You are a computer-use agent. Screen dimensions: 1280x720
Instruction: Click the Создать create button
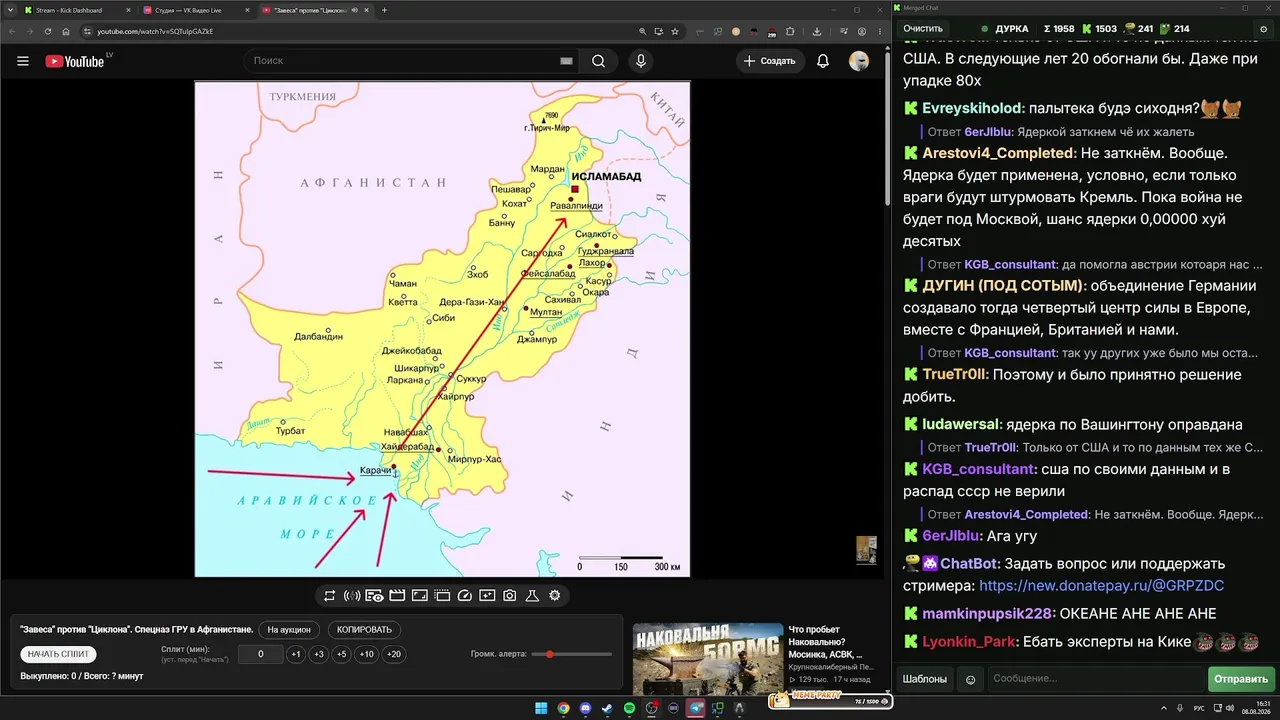770,61
